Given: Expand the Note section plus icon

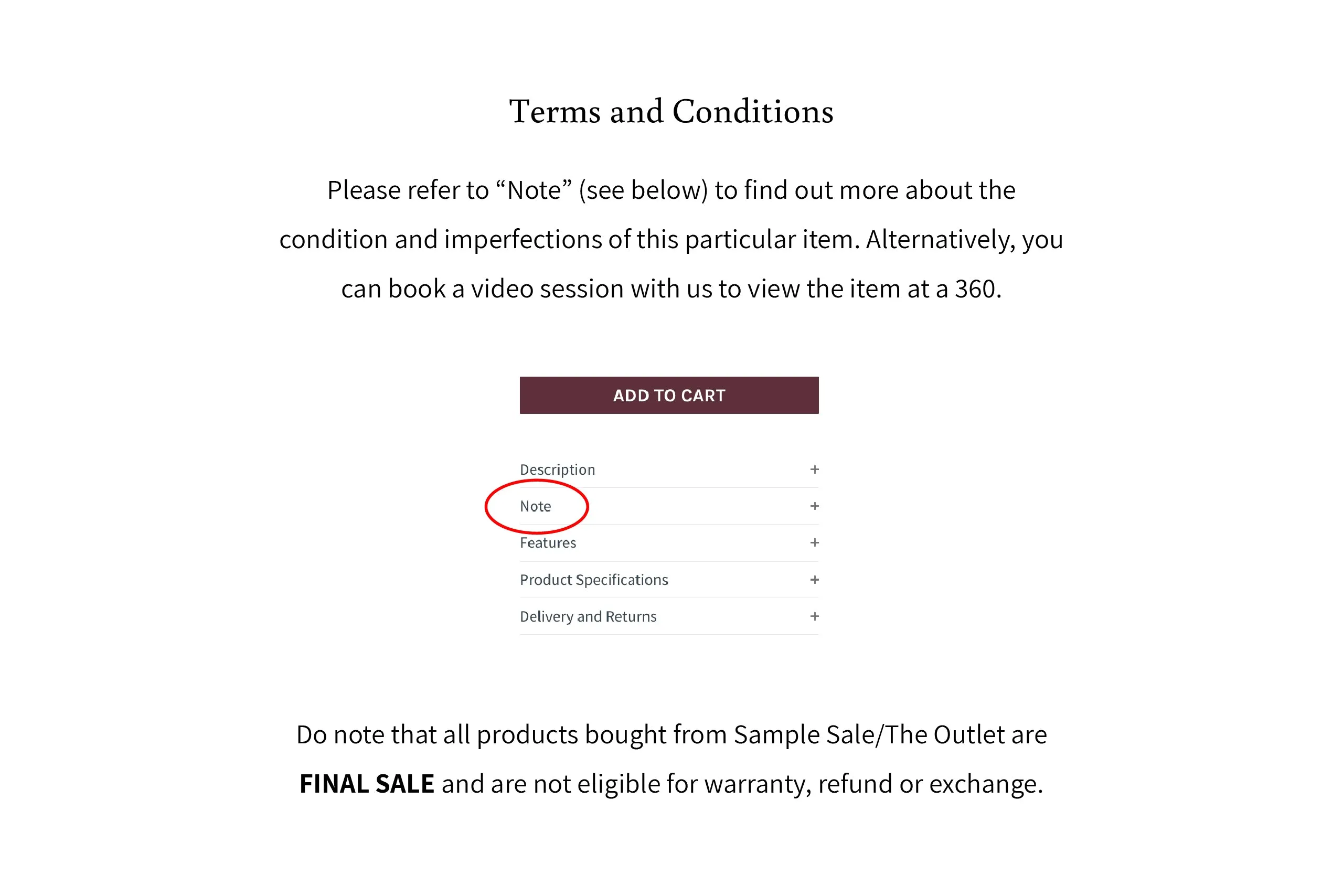Looking at the screenshot, I should click(814, 506).
